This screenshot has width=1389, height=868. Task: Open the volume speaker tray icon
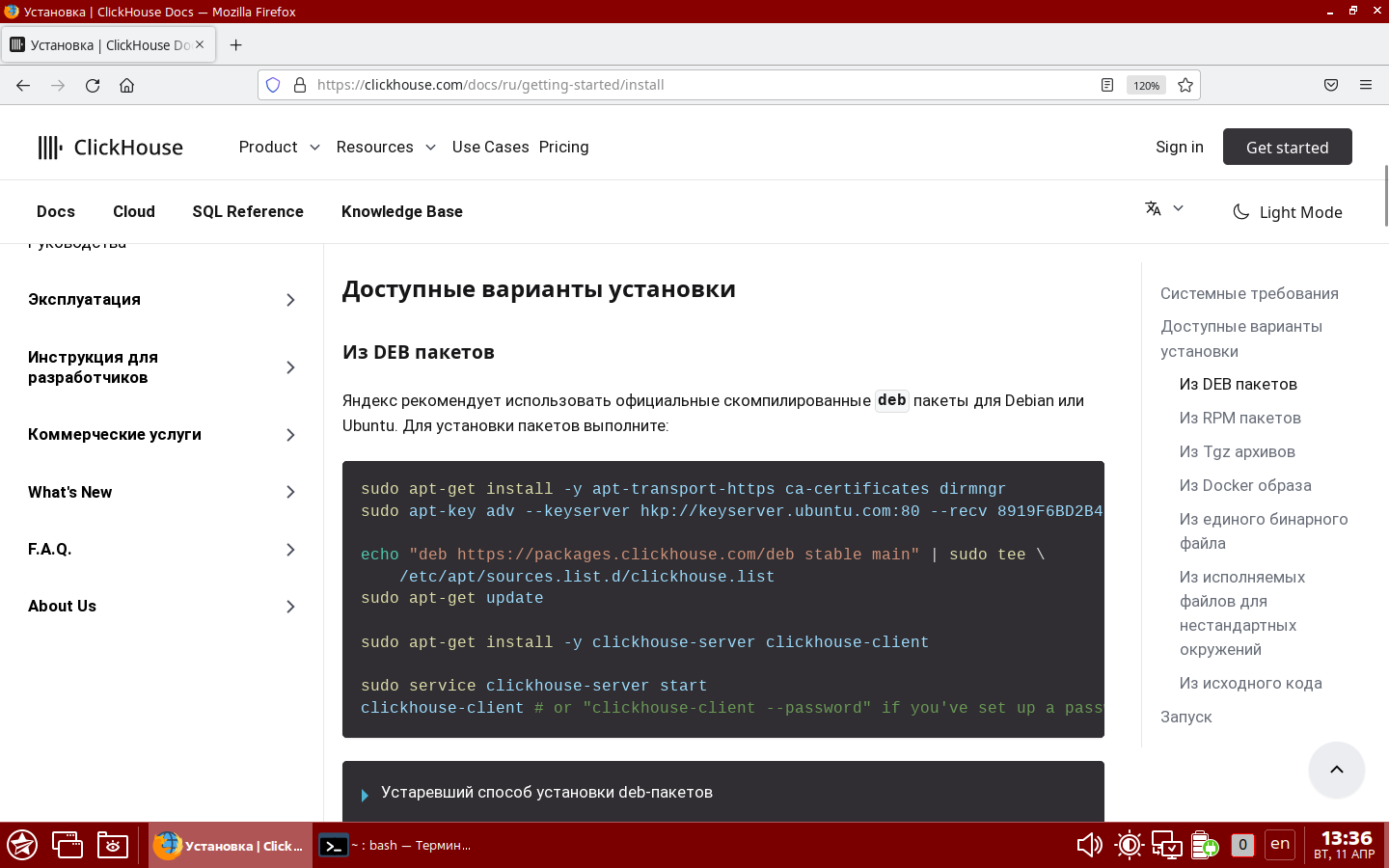[1089, 845]
